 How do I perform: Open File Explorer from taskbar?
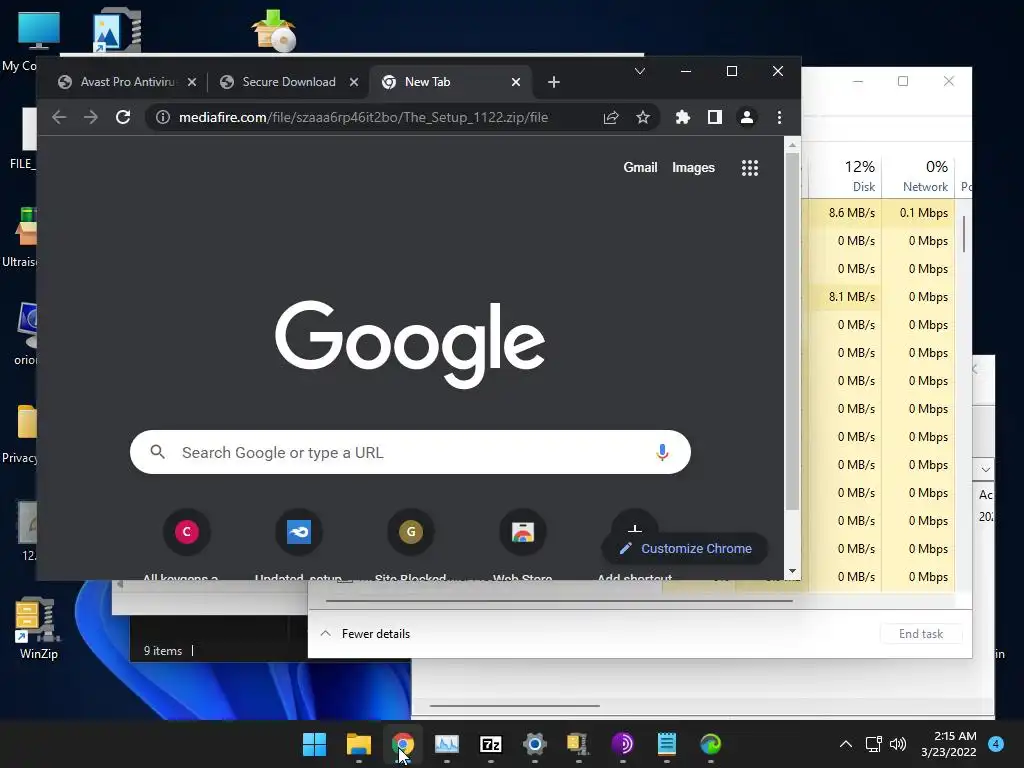359,744
